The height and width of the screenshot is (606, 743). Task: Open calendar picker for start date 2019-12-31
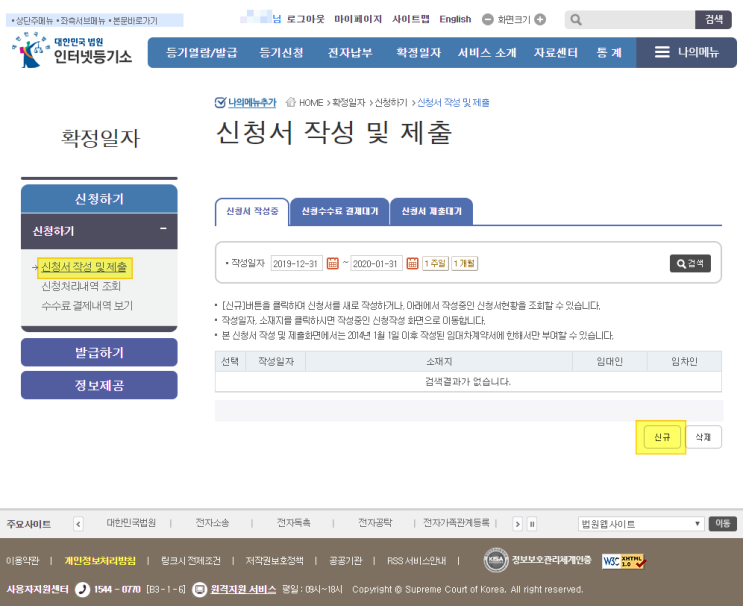click(x=333, y=263)
